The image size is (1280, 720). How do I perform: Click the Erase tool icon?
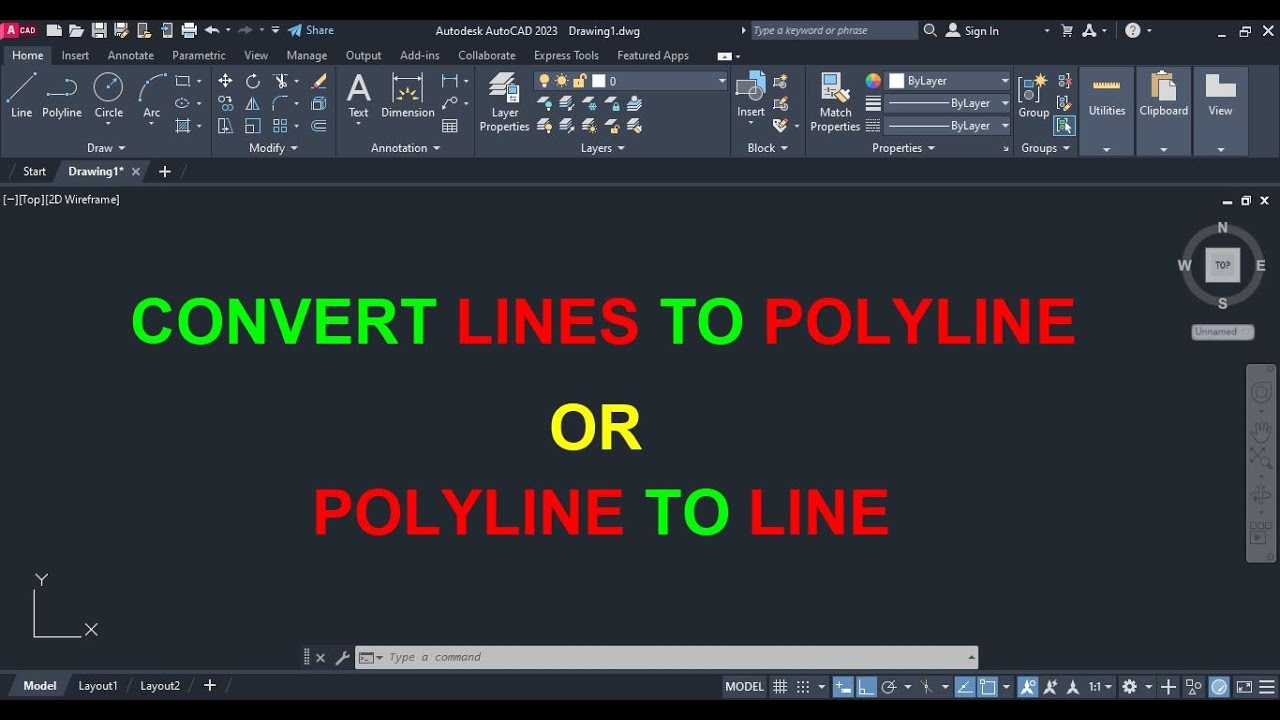[319, 81]
